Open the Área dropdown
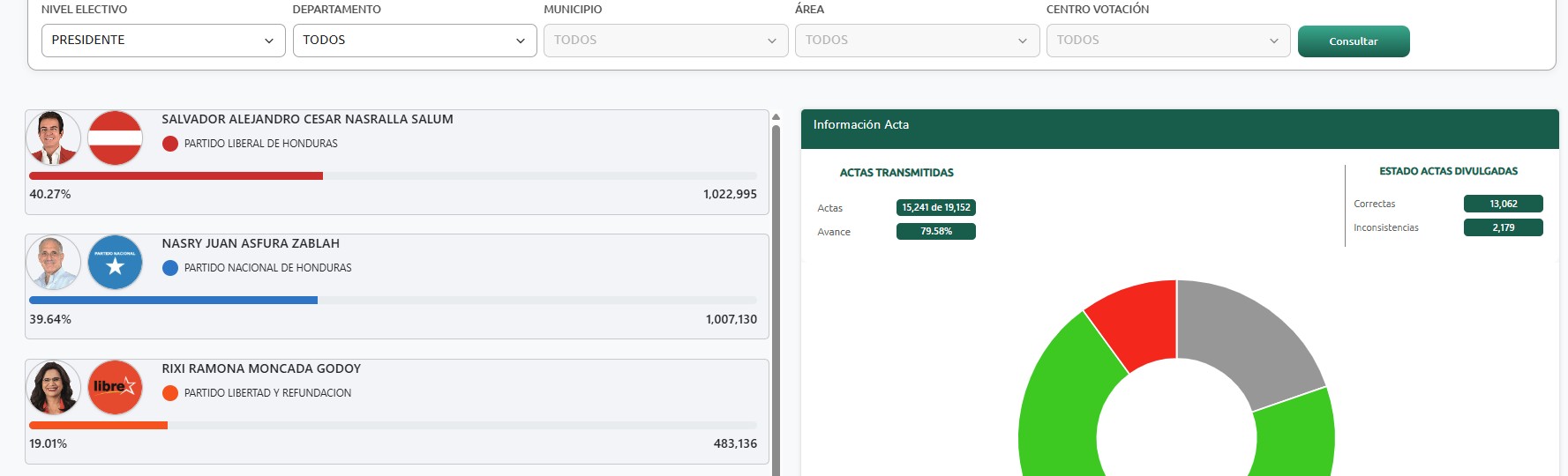 tap(917, 41)
